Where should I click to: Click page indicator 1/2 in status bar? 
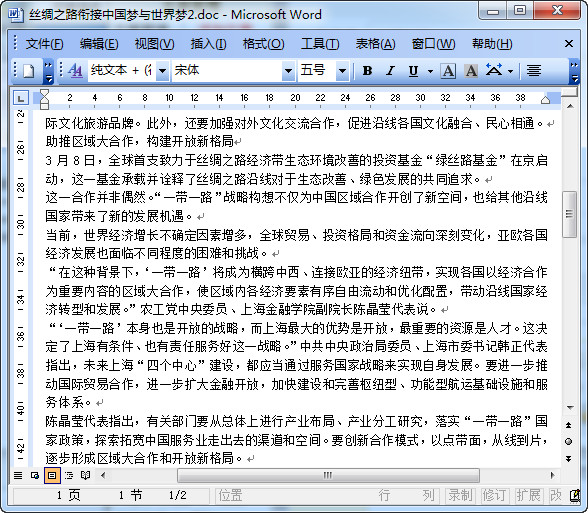[x=177, y=495]
